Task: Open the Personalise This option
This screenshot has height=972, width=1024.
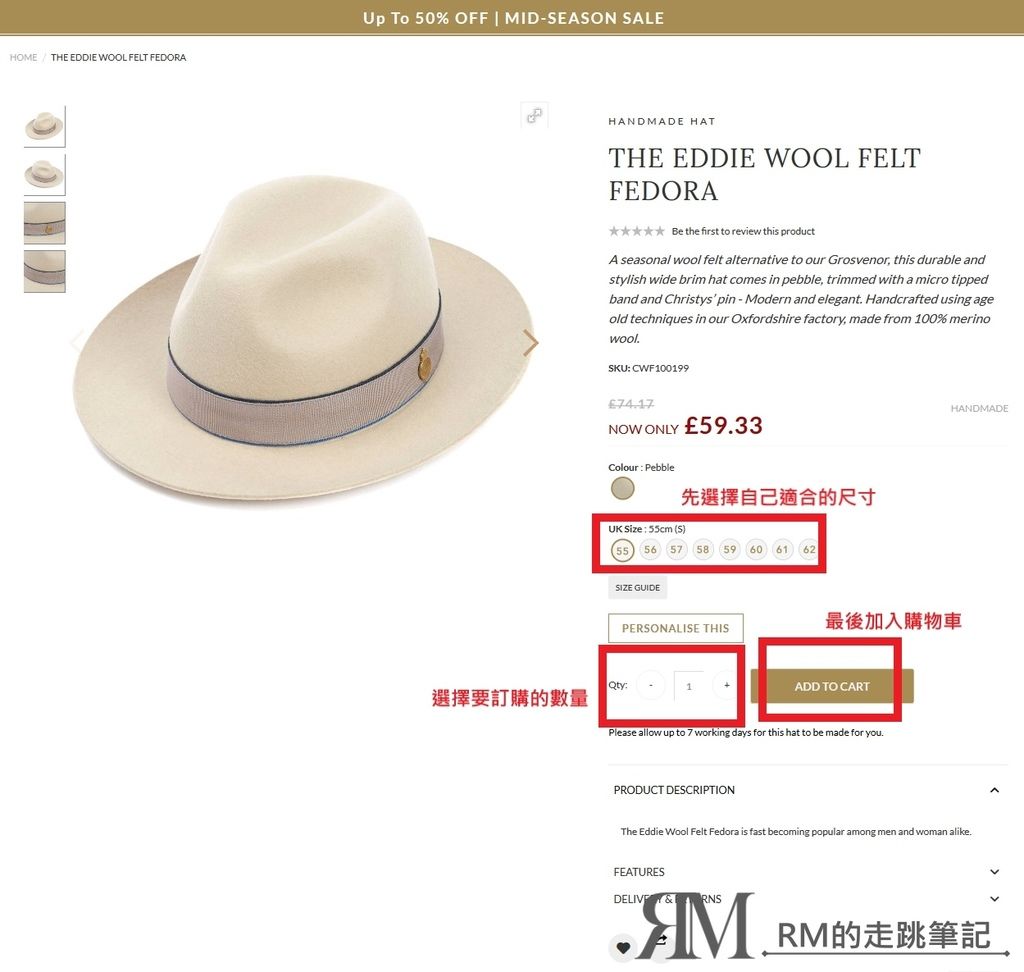Action: click(x=675, y=628)
